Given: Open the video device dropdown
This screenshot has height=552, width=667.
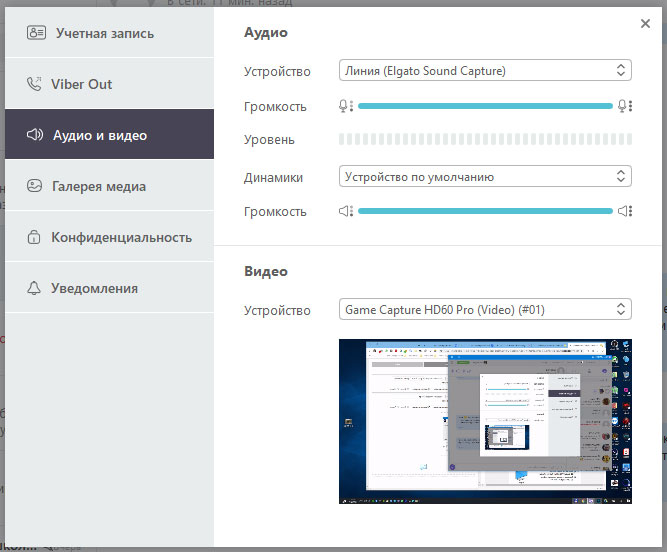Looking at the screenshot, I should (485, 309).
